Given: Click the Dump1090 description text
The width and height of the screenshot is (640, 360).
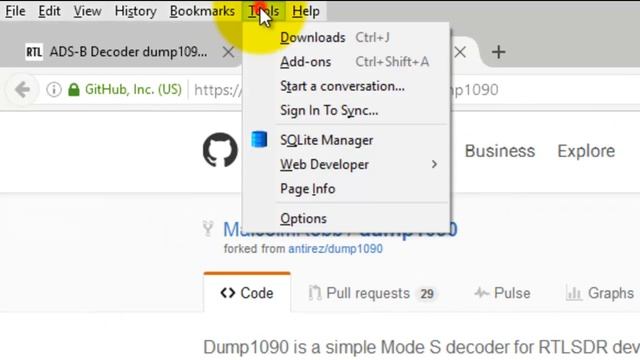Looking at the screenshot, I should [422, 347].
